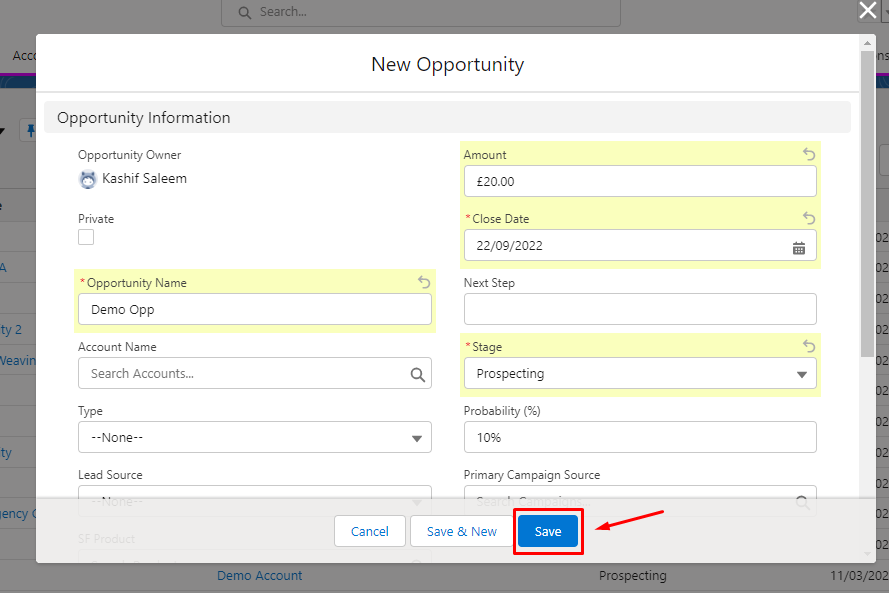Open the Close Date calendar picker

tap(799, 245)
